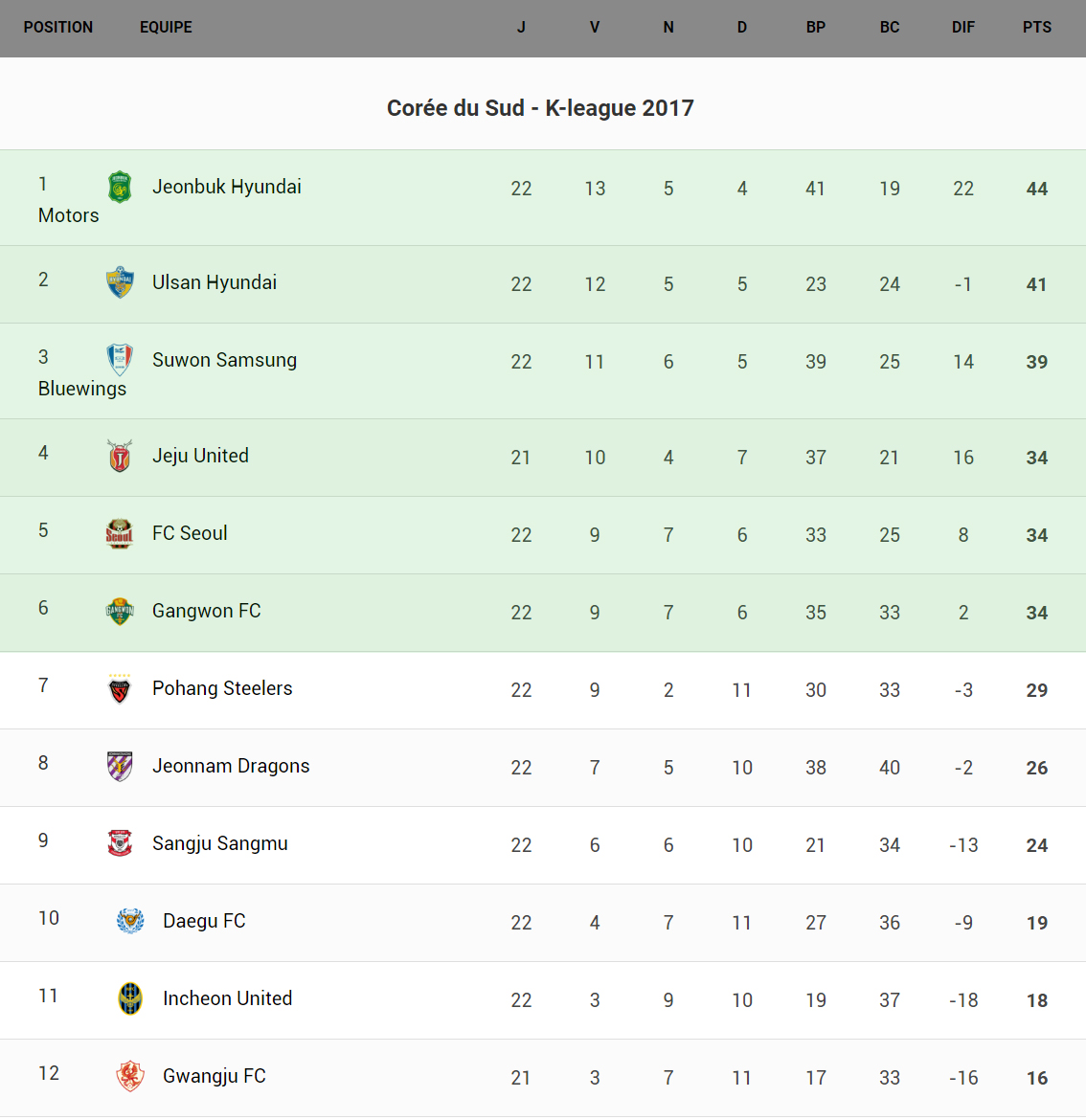Screen dimensions: 1086x1120
Task: Click the Incheon United team crest
Action: (130, 998)
